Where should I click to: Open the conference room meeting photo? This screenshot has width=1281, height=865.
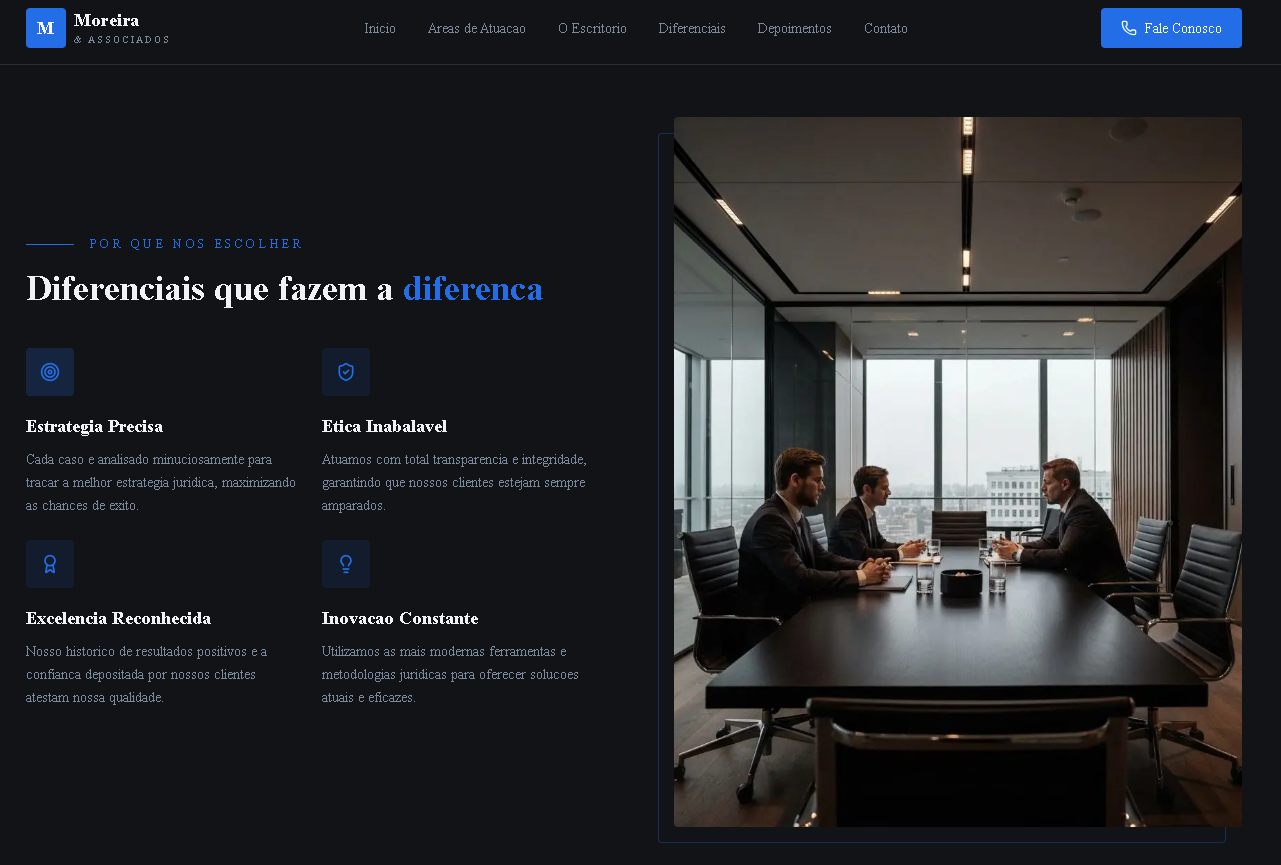(x=957, y=472)
